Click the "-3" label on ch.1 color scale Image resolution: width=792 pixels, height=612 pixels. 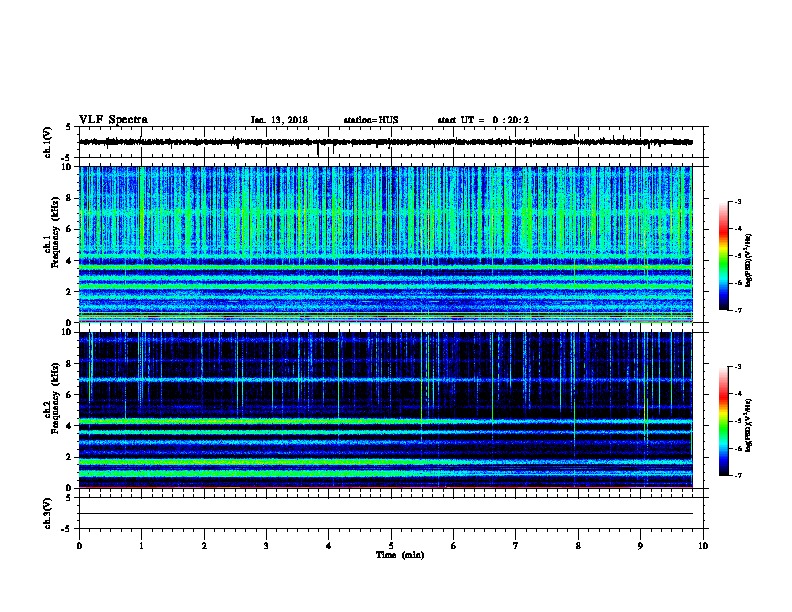tap(737, 202)
